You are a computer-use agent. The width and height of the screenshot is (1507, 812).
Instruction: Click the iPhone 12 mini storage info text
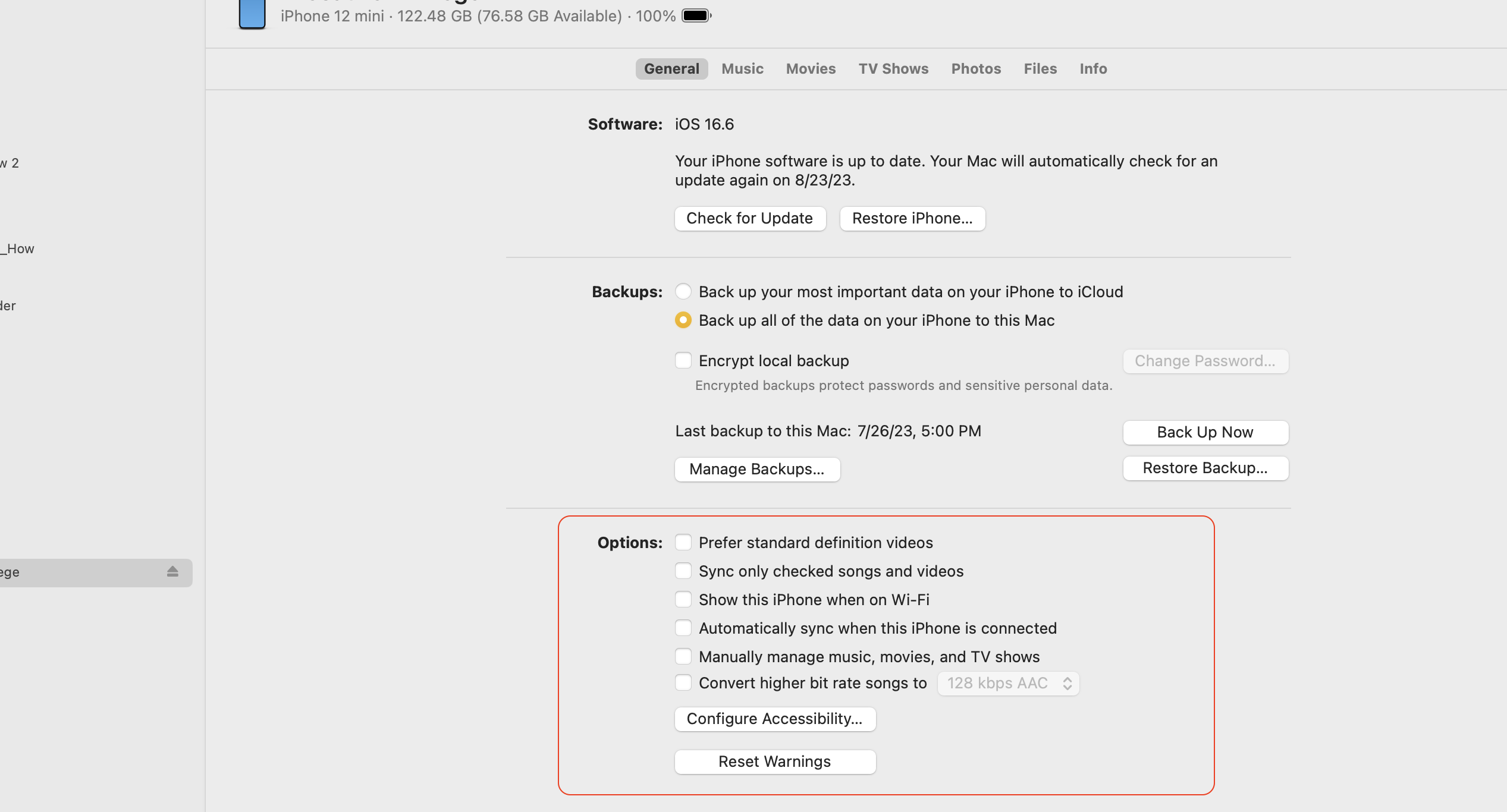click(478, 16)
